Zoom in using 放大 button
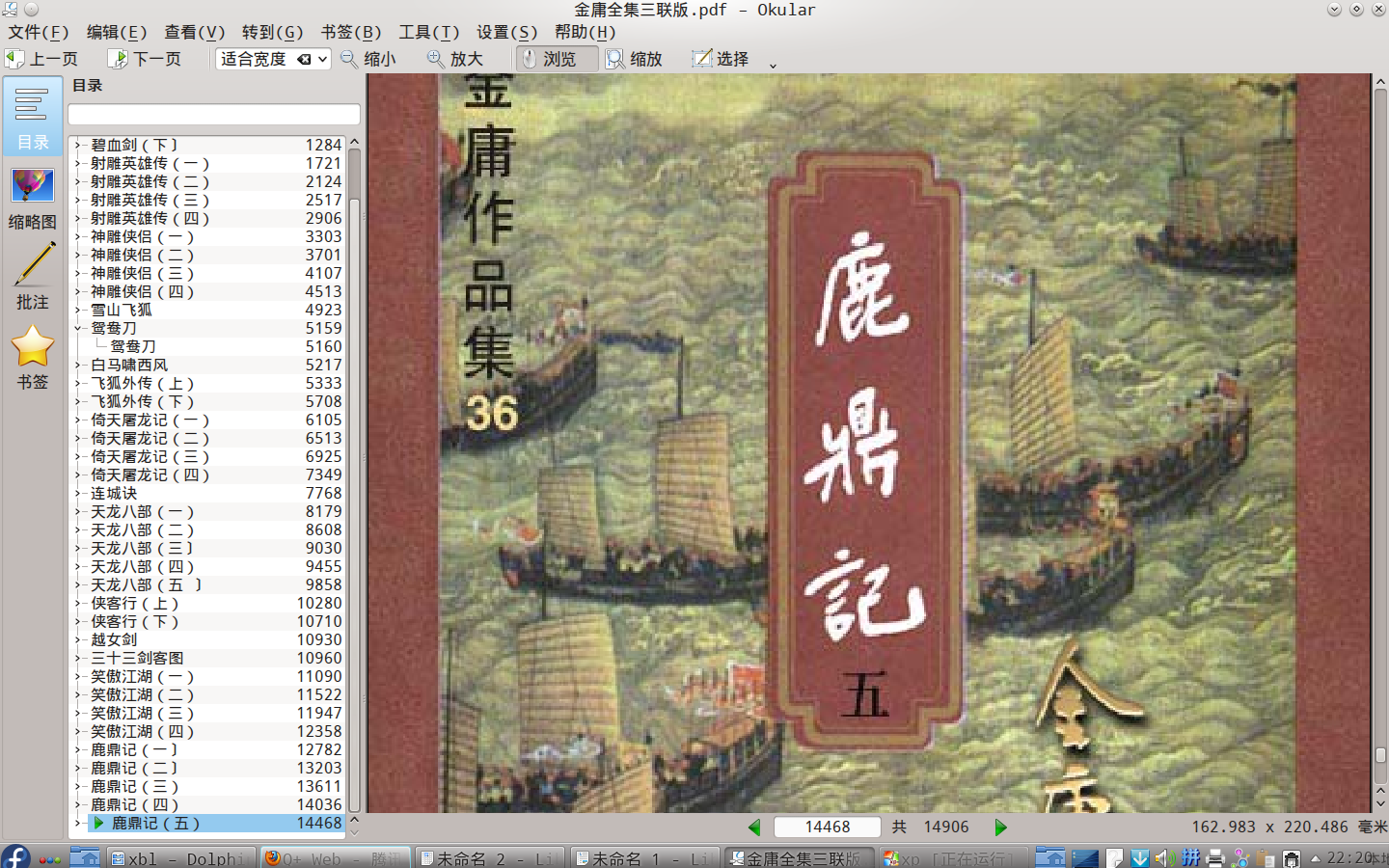The height and width of the screenshot is (868, 1389). point(454,59)
